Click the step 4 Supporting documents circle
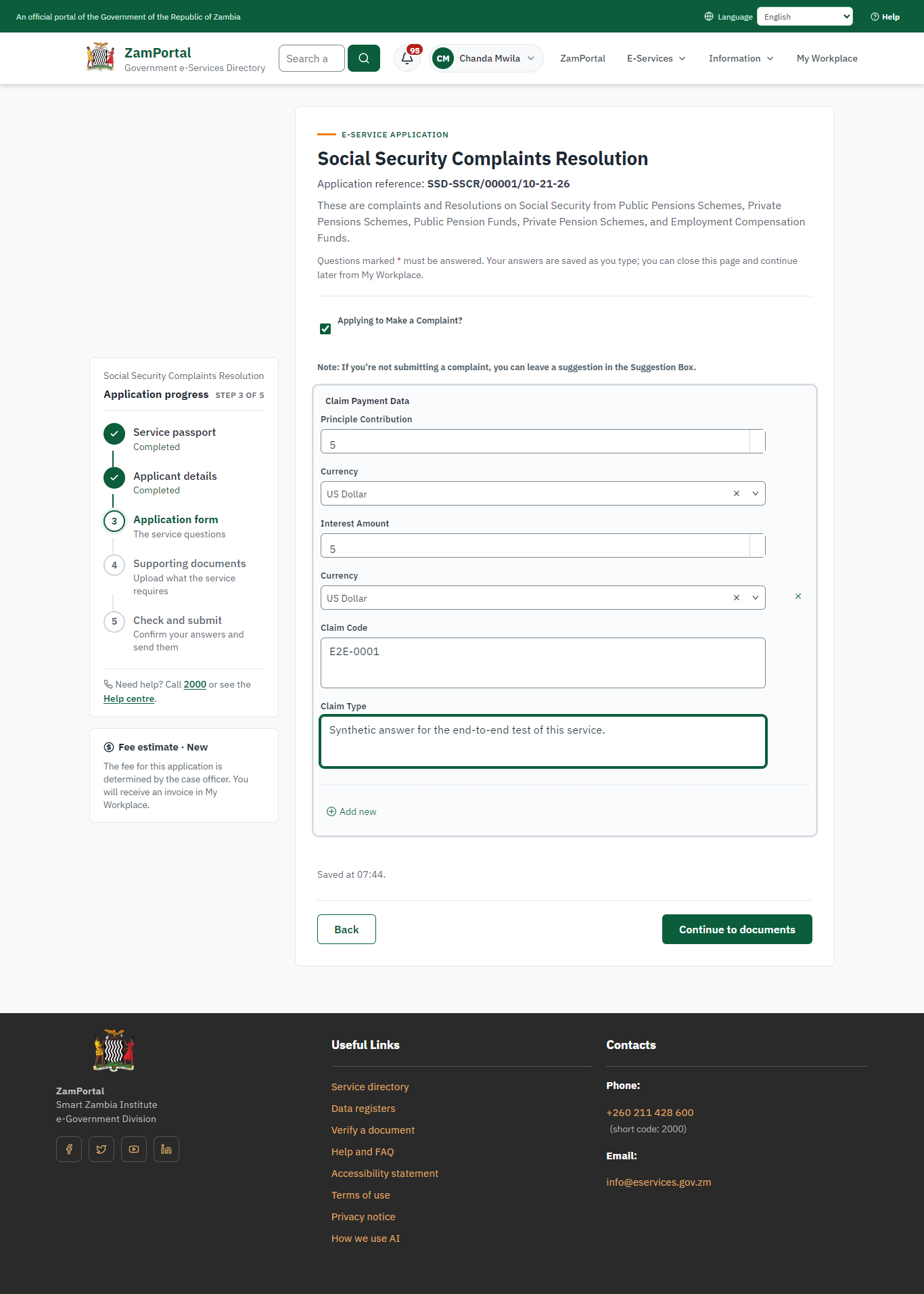 tap(114, 565)
